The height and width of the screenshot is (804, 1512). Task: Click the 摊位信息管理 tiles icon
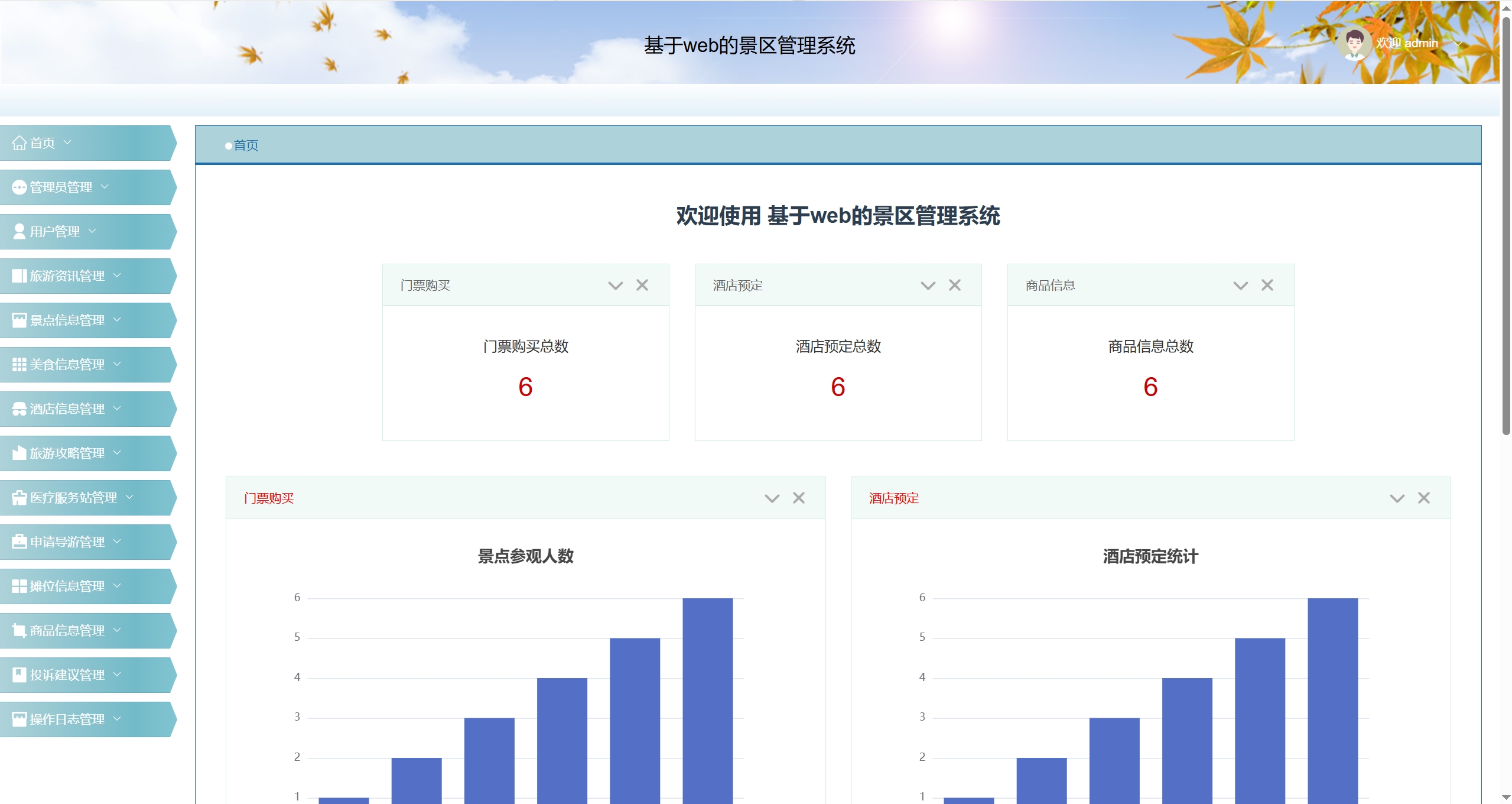point(19,586)
